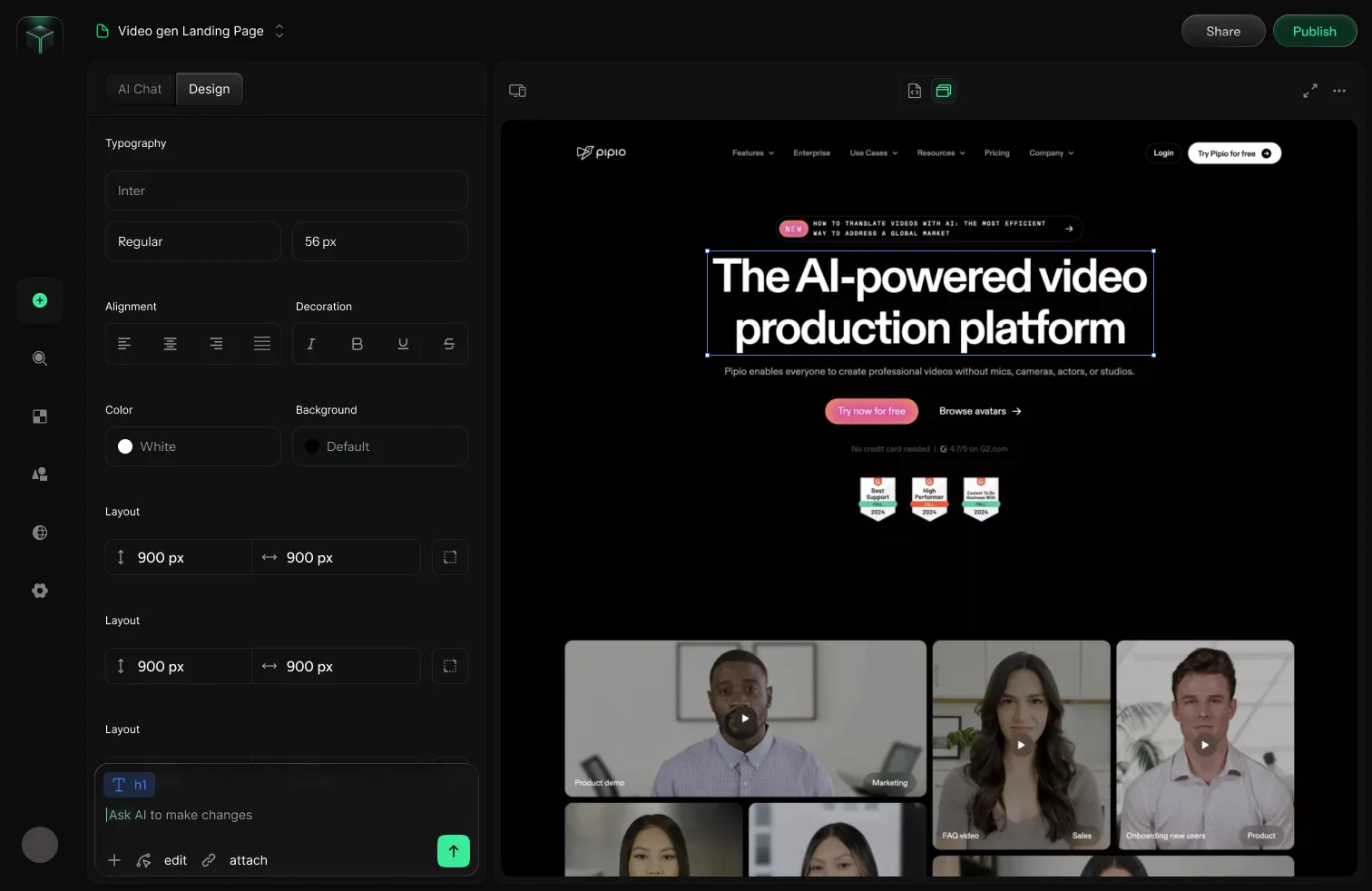
Task: Switch to the code view icon
Action: click(x=915, y=91)
